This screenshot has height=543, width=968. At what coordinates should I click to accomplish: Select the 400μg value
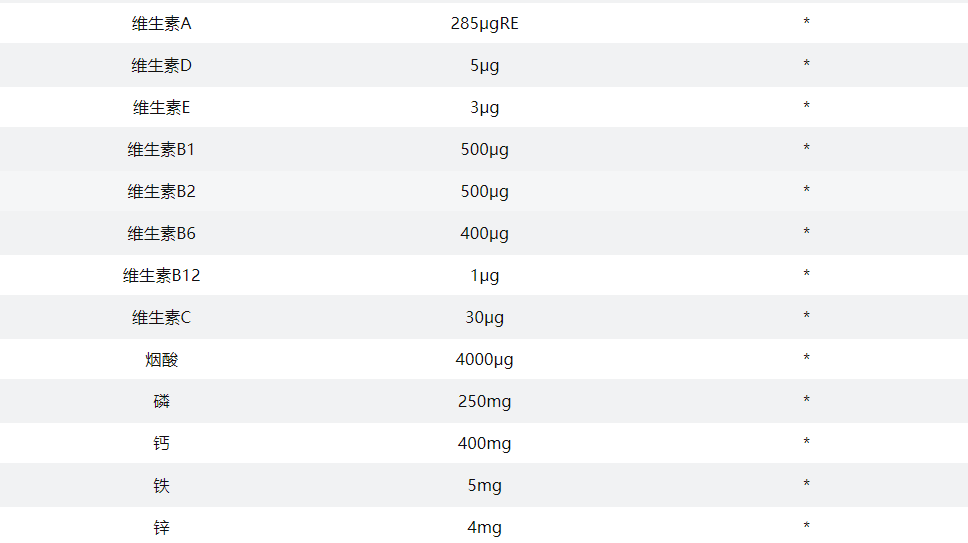click(x=484, y=233)
